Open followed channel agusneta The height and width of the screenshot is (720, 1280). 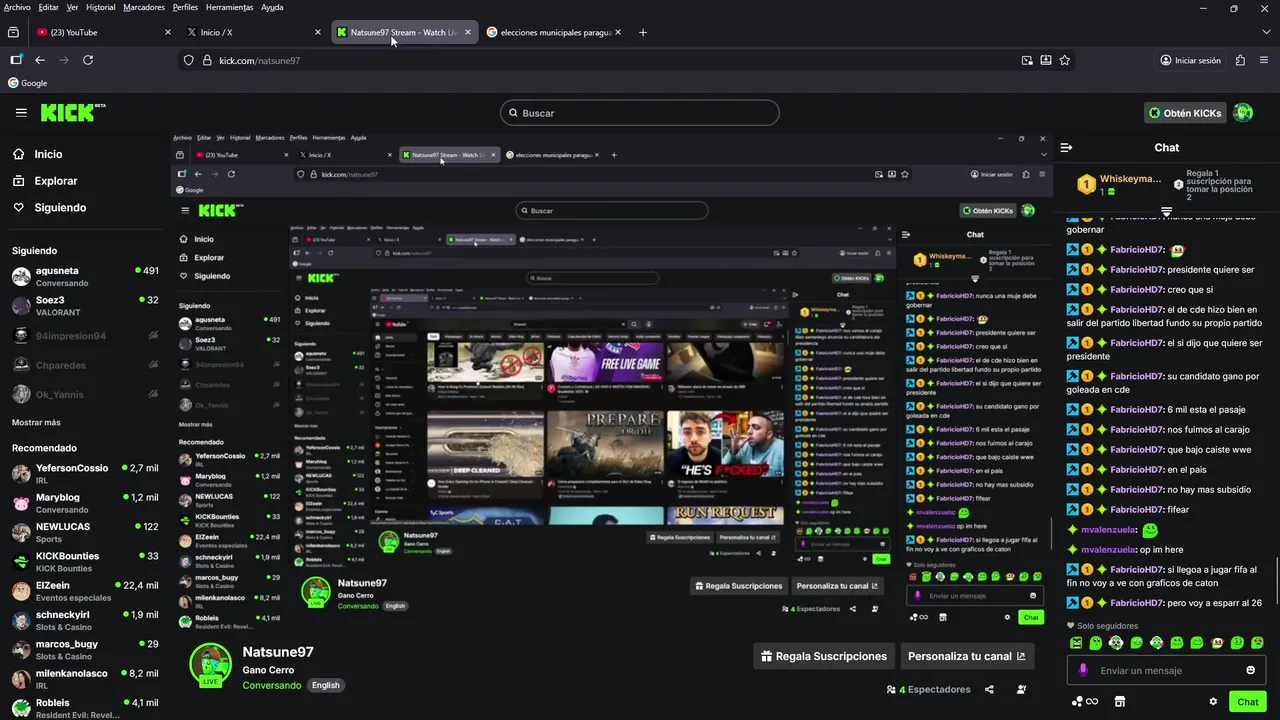click(85, 276)
